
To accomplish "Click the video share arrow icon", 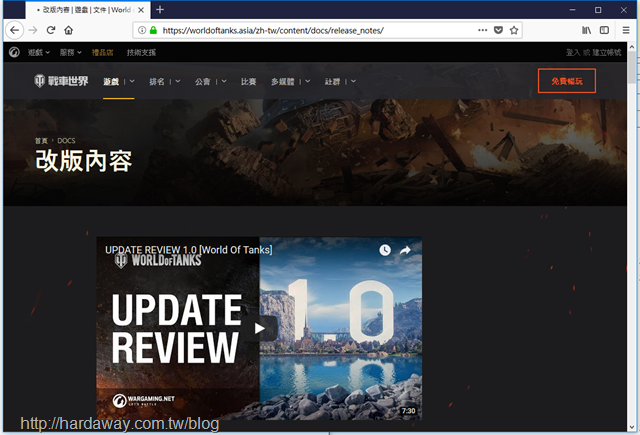I will tap(405, 250).
